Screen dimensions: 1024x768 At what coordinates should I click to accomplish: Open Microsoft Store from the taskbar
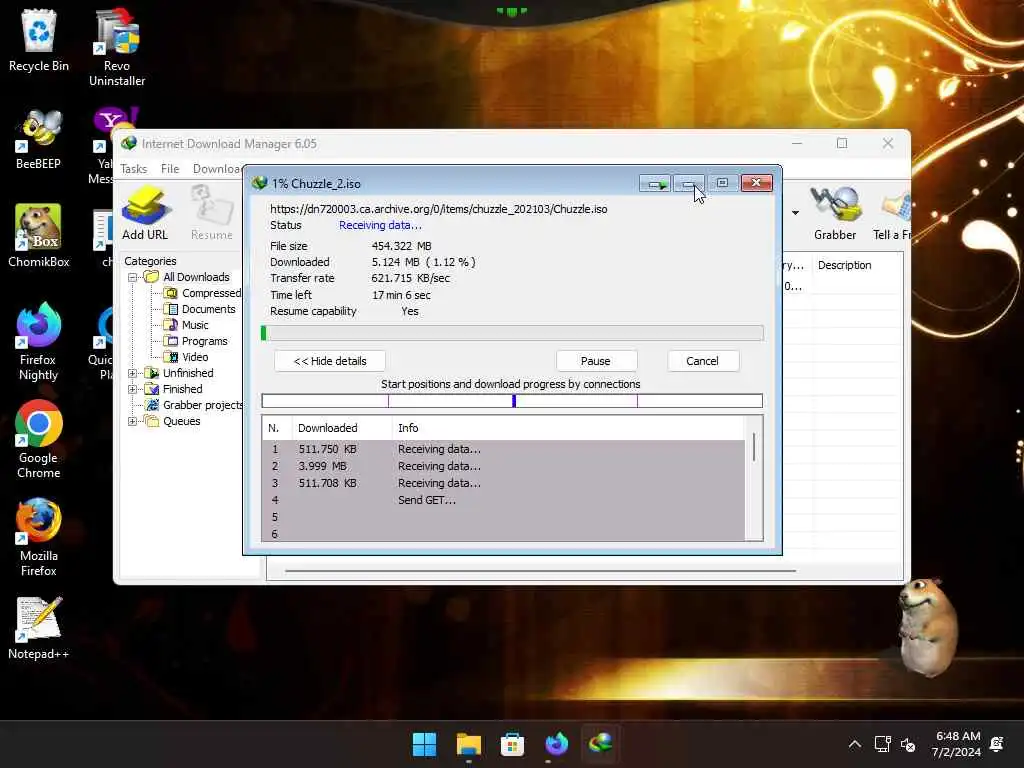click(512, 744)
